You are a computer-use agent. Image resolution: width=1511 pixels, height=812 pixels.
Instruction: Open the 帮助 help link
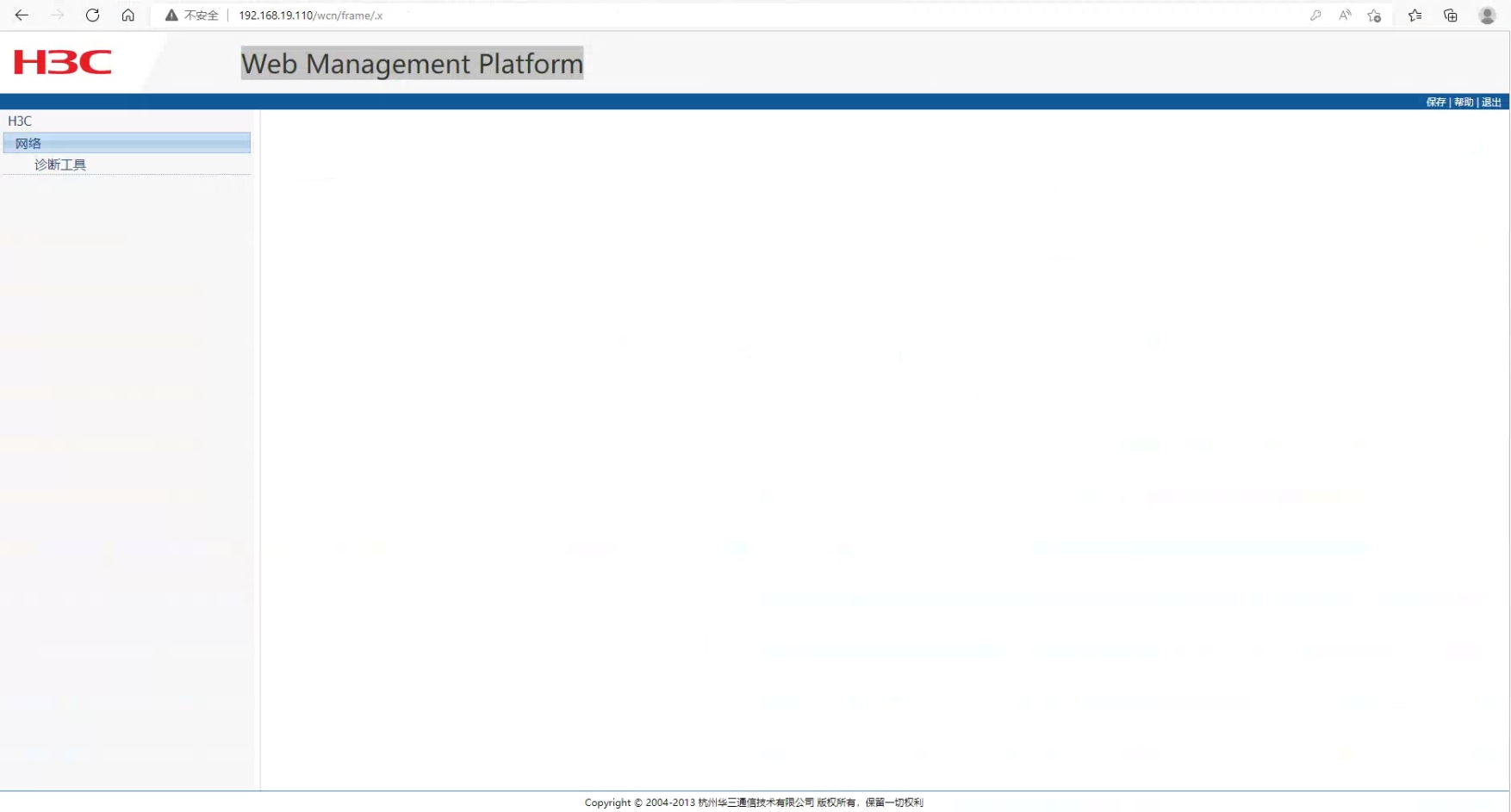pos(1463,102)
